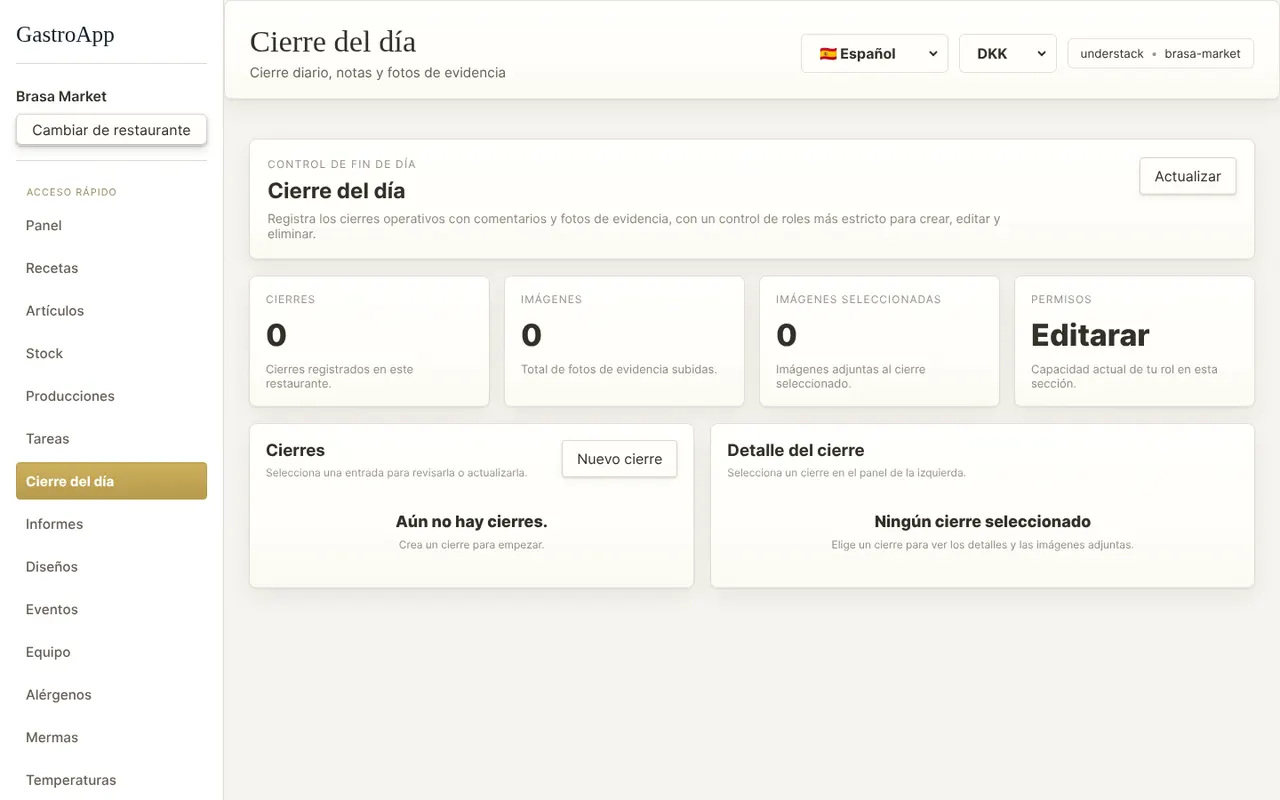
Task: Click the Imágenes count card
Action: pos(624,341)
